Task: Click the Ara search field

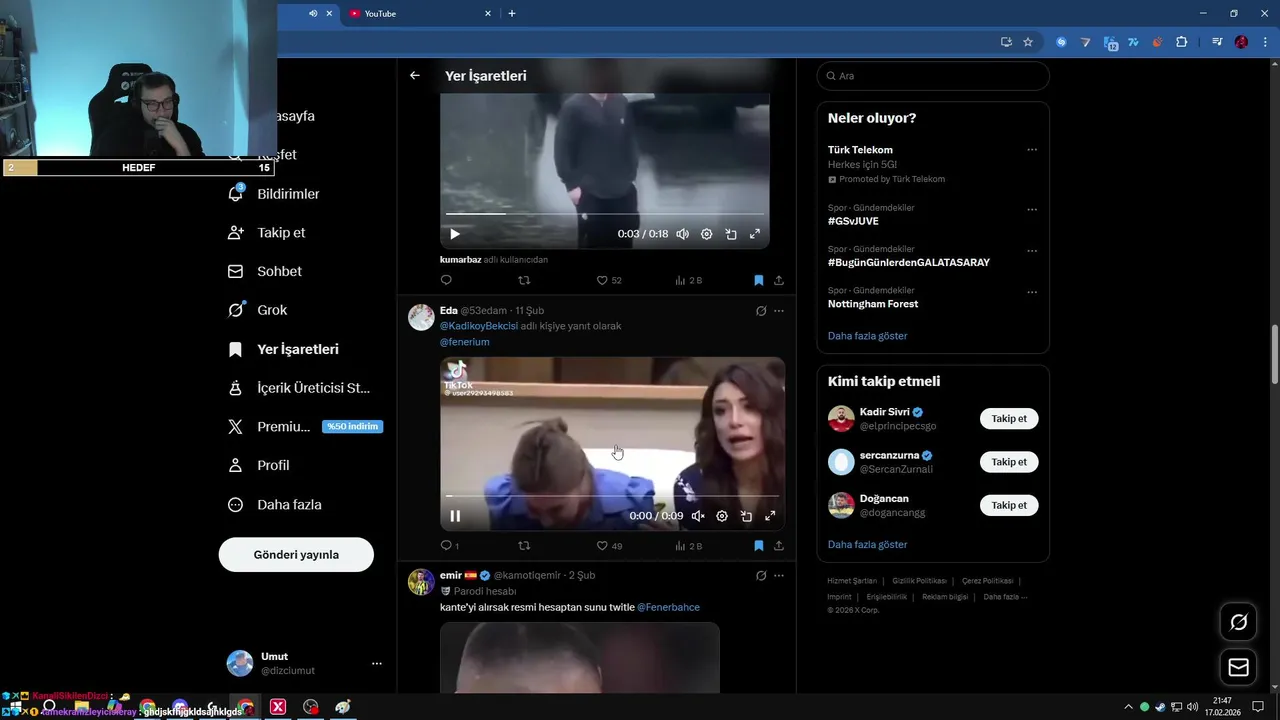Action: [x=933, y=76]
